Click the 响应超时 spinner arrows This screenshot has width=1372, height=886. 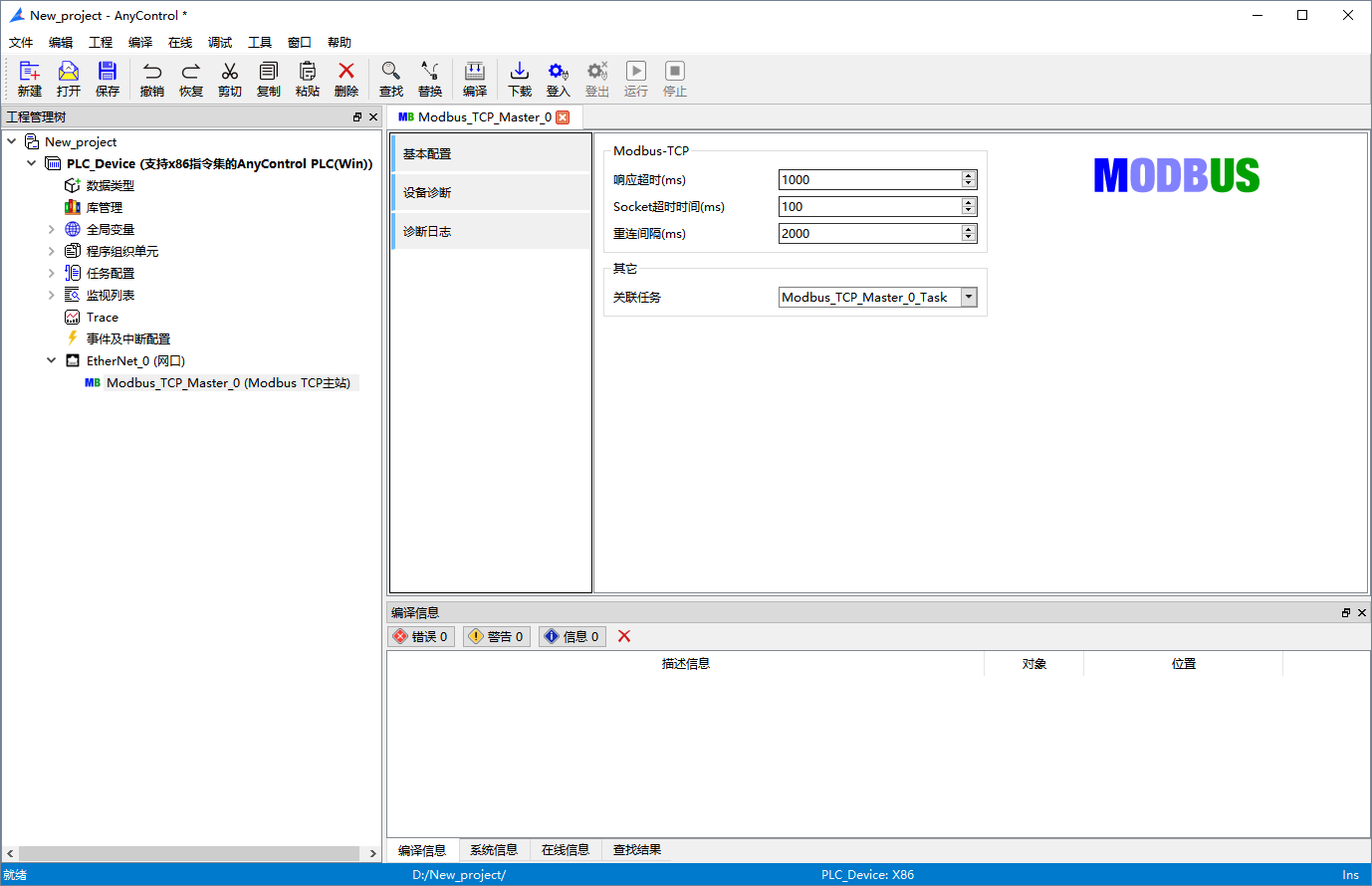(x=969, y=179)
